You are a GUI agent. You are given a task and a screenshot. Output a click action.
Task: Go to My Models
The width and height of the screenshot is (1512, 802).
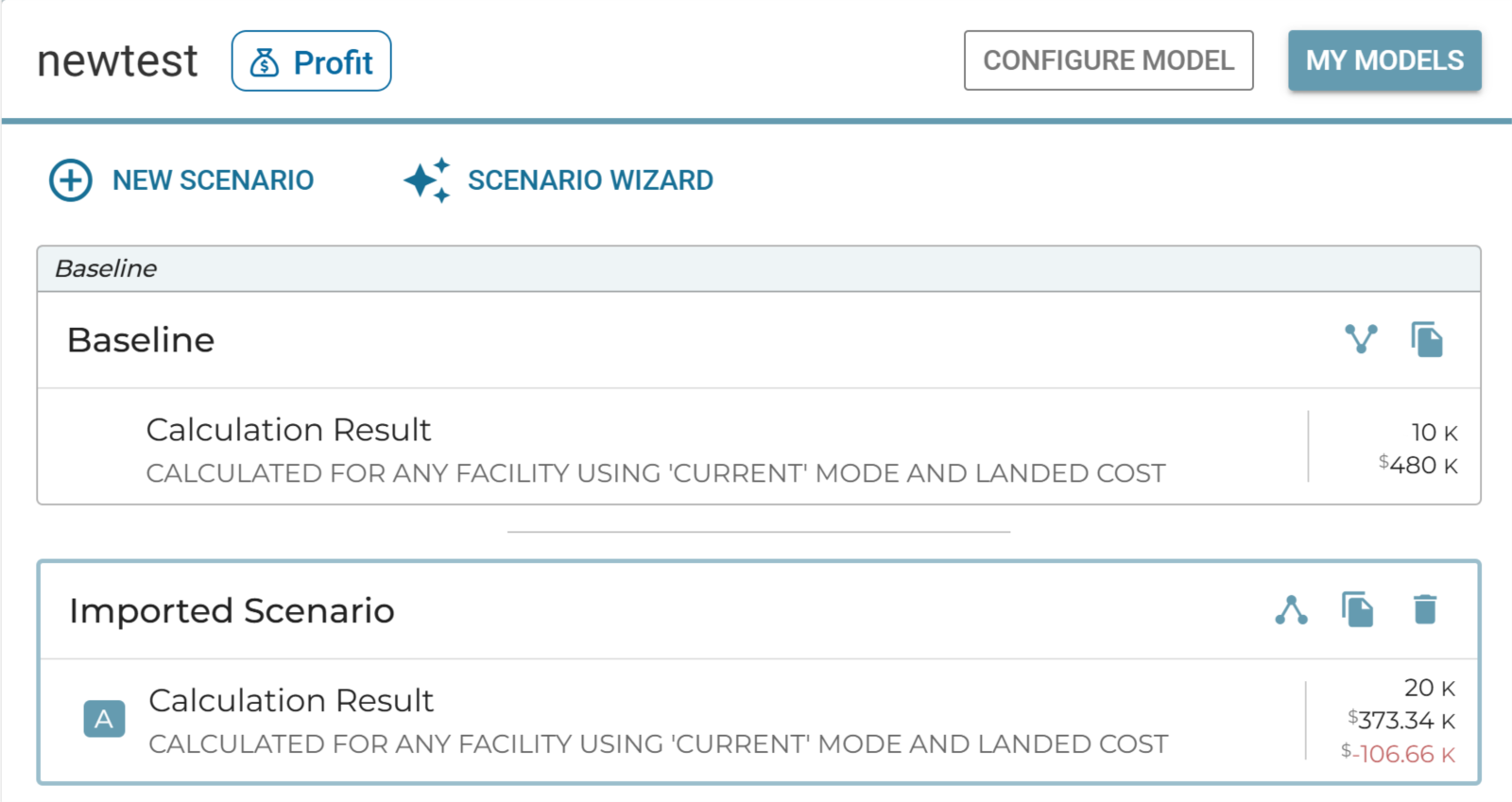1384,60
